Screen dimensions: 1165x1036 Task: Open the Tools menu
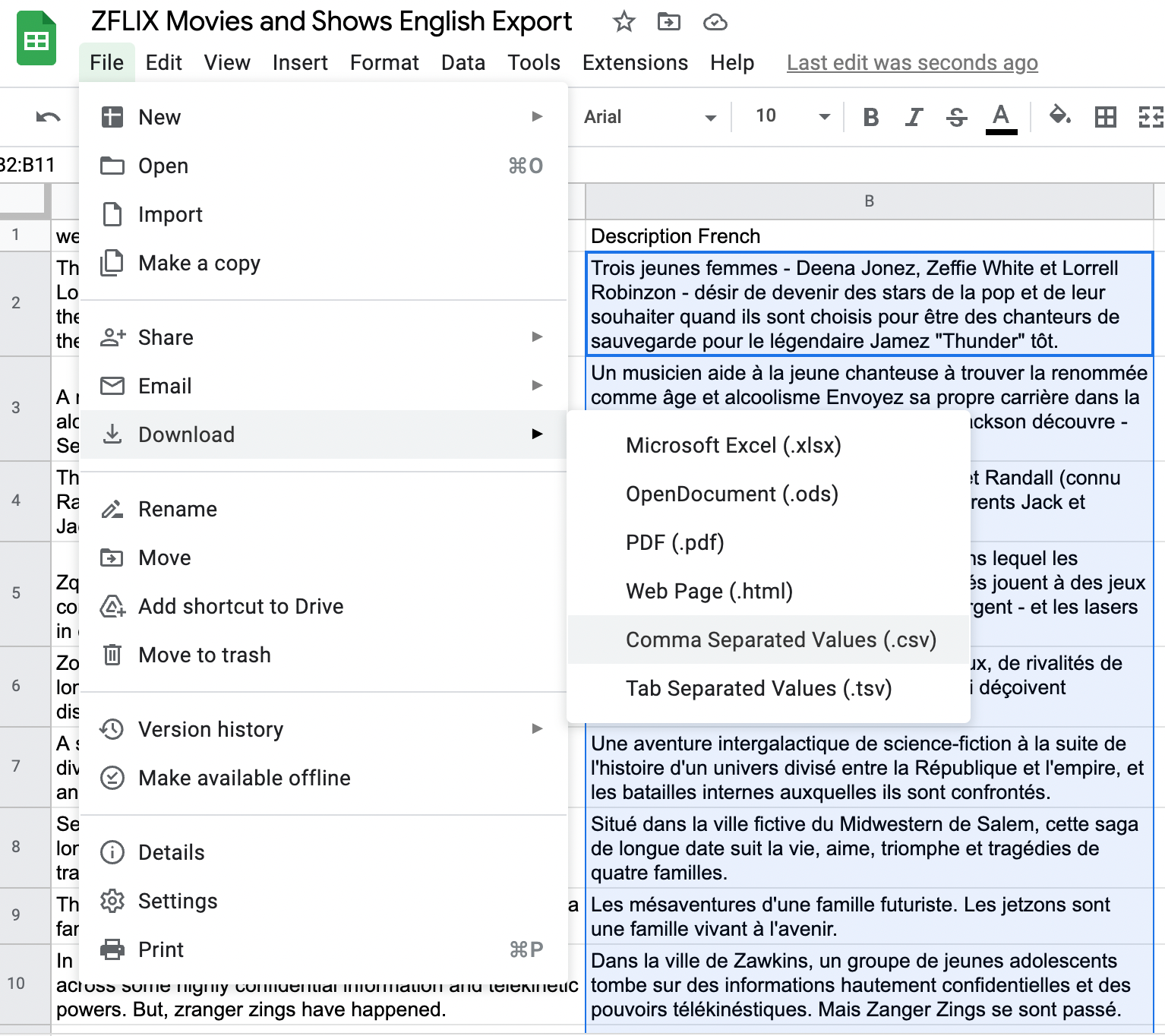click(x=534, y=62)
